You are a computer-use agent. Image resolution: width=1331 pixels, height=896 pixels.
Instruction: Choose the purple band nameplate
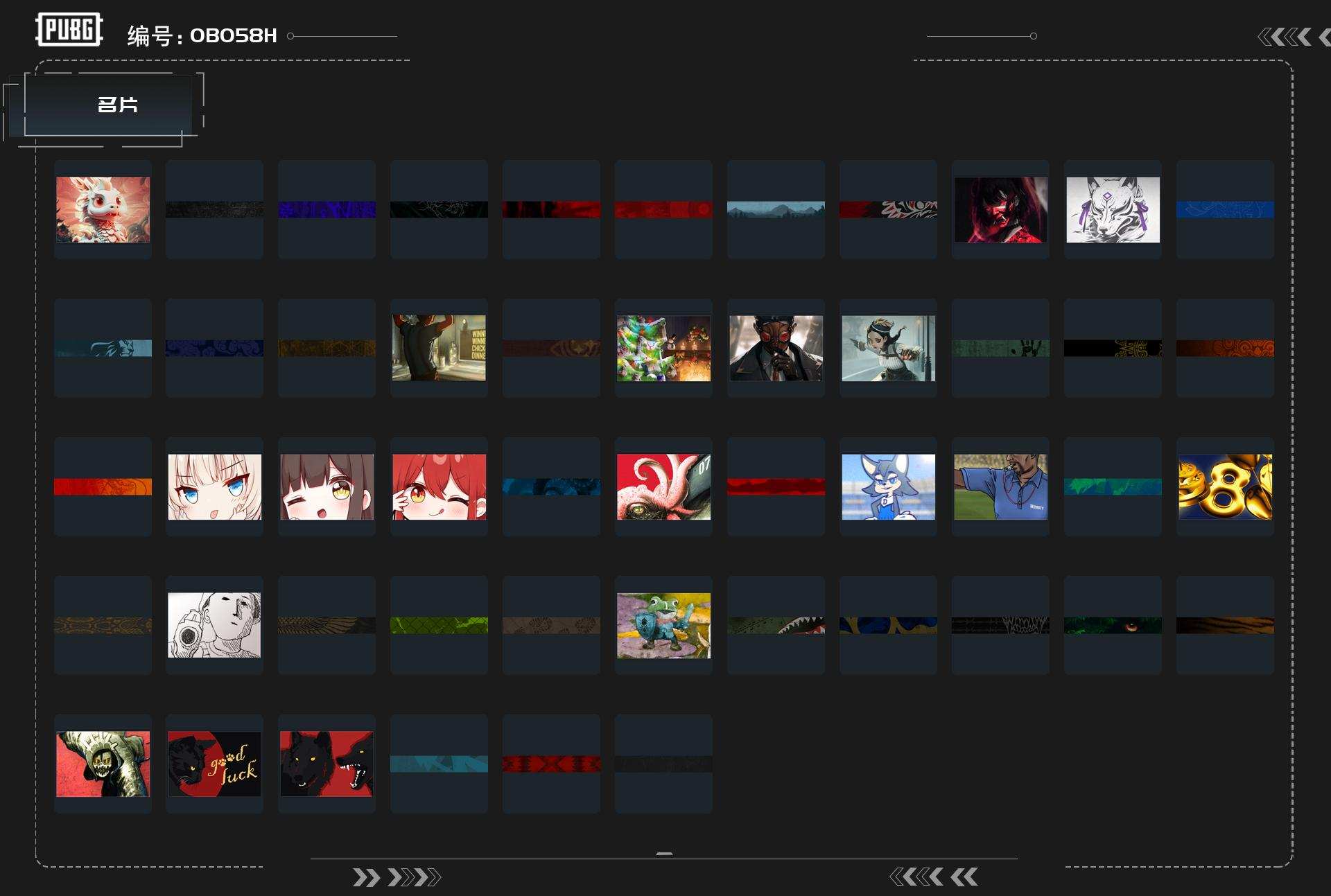327,209
